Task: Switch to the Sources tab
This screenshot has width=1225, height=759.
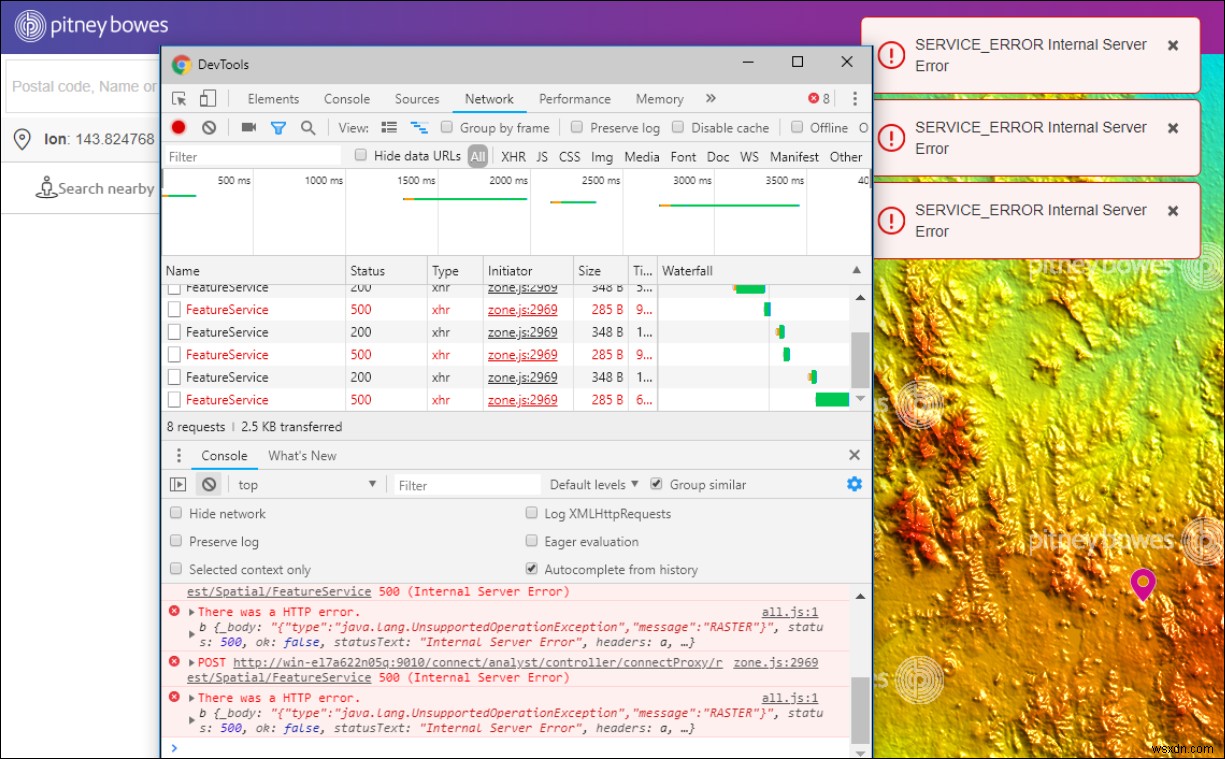Action: 416,98
